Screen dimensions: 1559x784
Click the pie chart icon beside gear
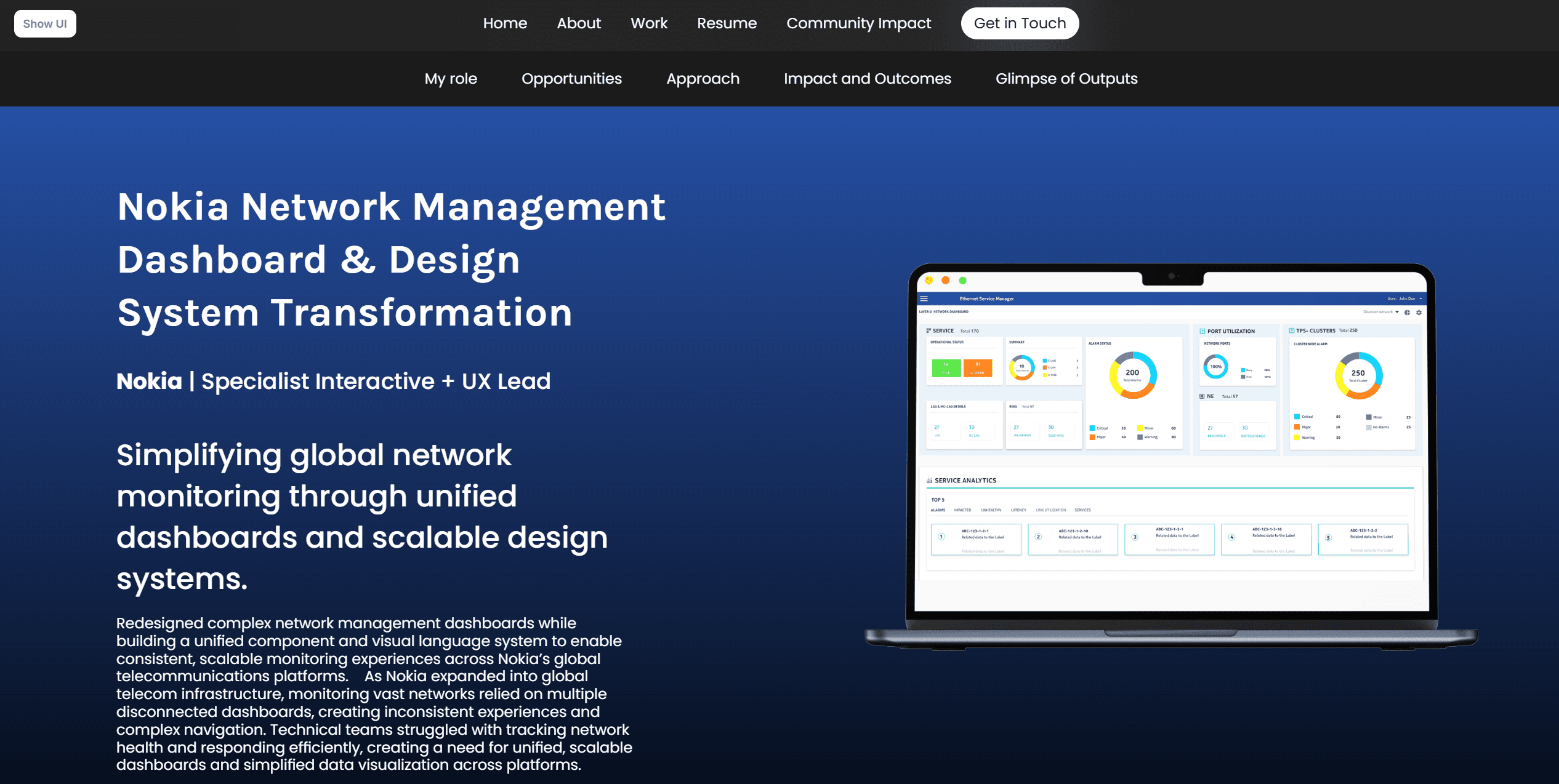pos(1407,313)
